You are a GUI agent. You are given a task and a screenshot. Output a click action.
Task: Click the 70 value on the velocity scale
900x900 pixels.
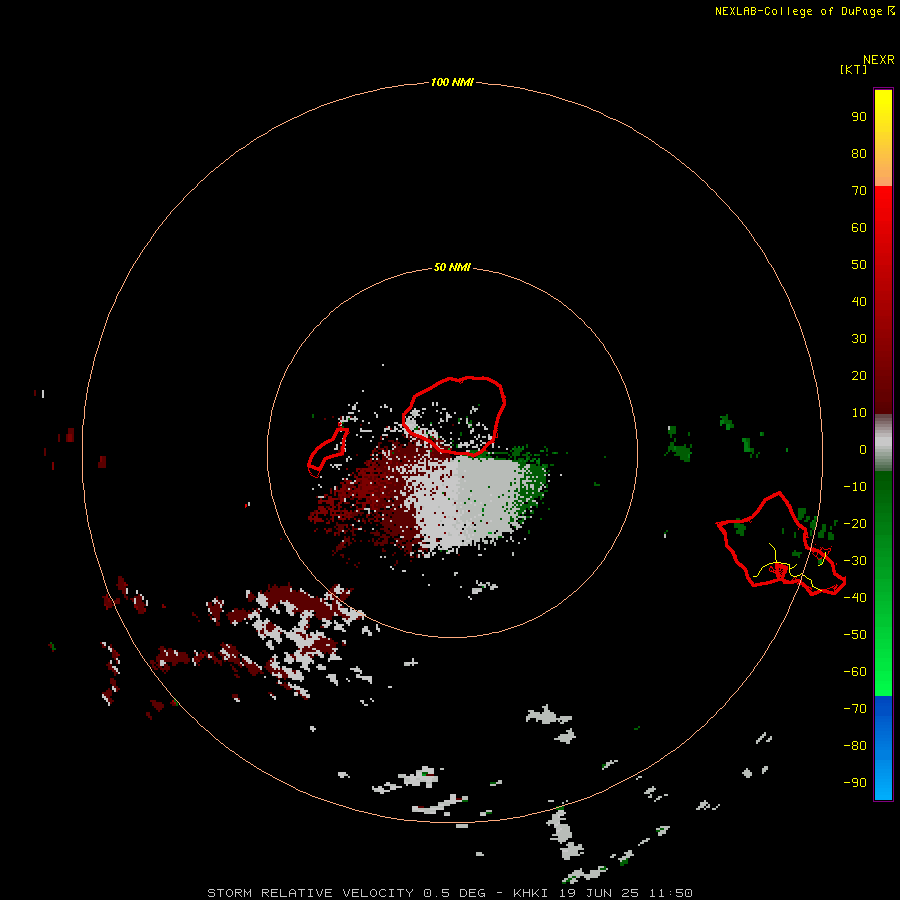click(859, 191)
